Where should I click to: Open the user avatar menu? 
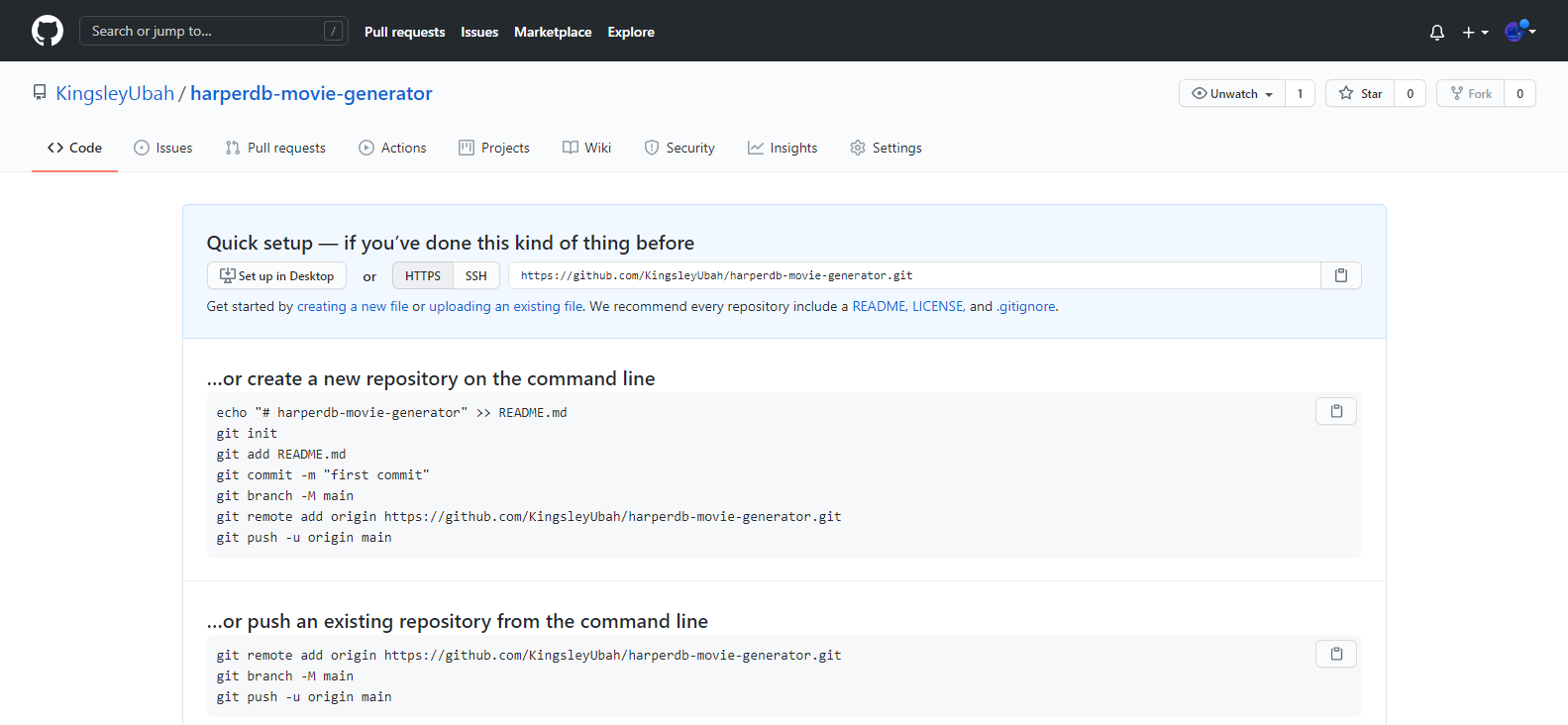pyautogui.click(x=1520, y=31)
